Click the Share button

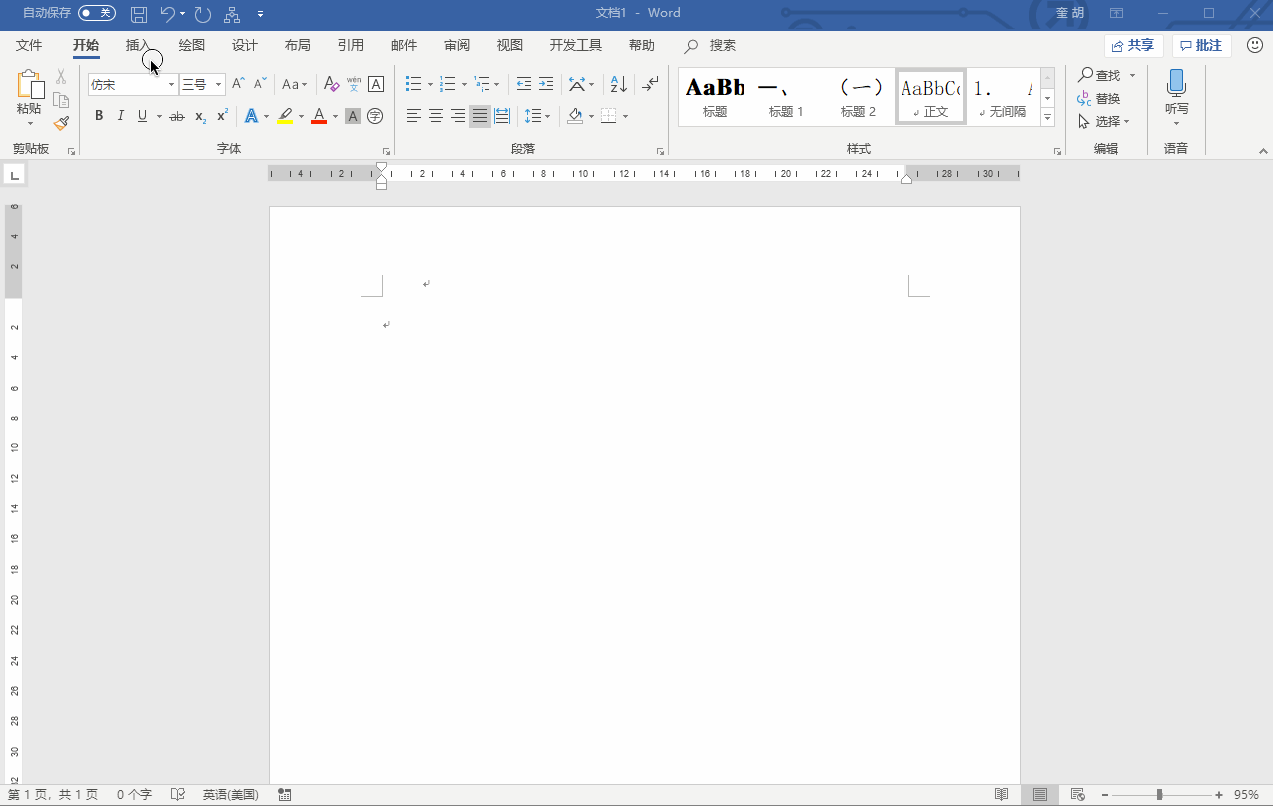point(1133,46)
